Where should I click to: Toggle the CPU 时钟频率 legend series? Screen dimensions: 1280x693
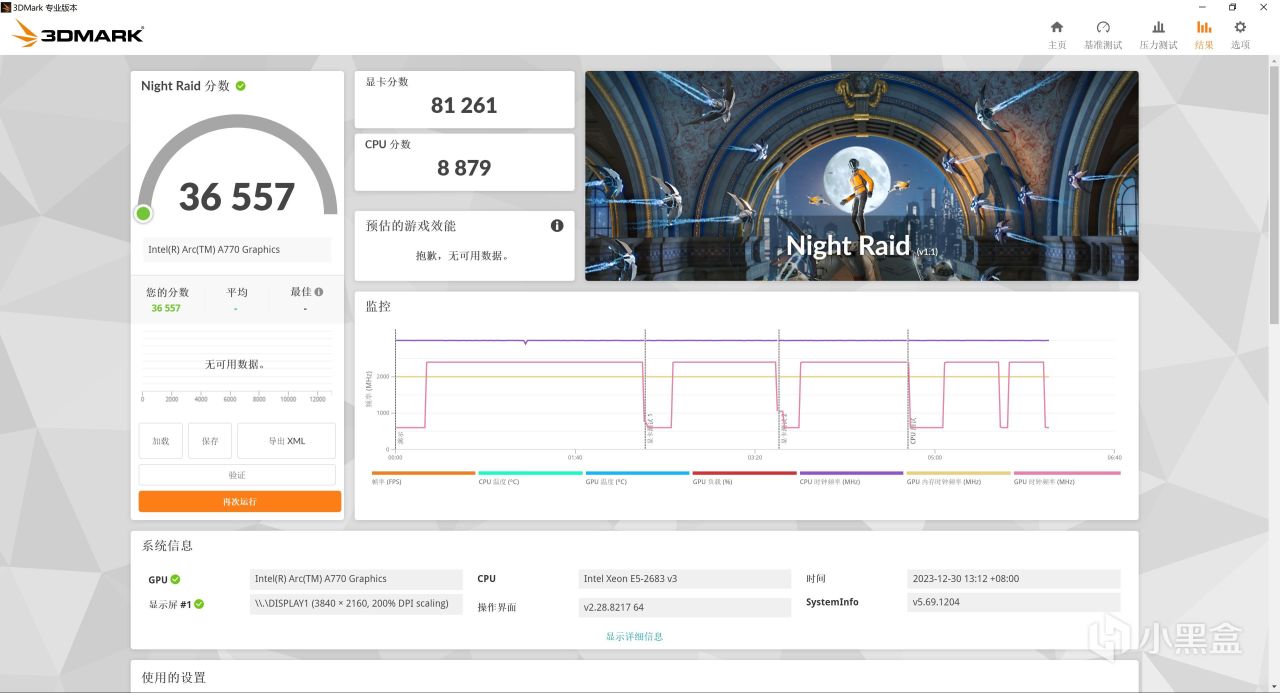point(851,478)
